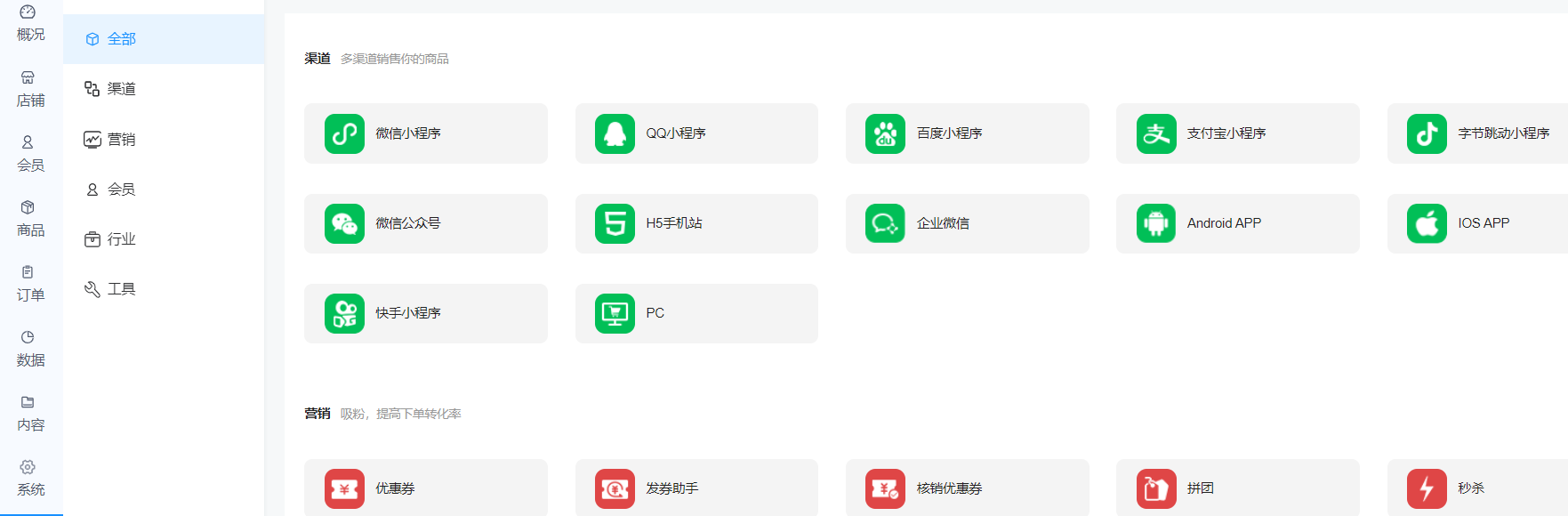The width and height of the screenshot is (1568, 516).
Task: Click the 核销优惠券 card label
Action: (949, 488)
